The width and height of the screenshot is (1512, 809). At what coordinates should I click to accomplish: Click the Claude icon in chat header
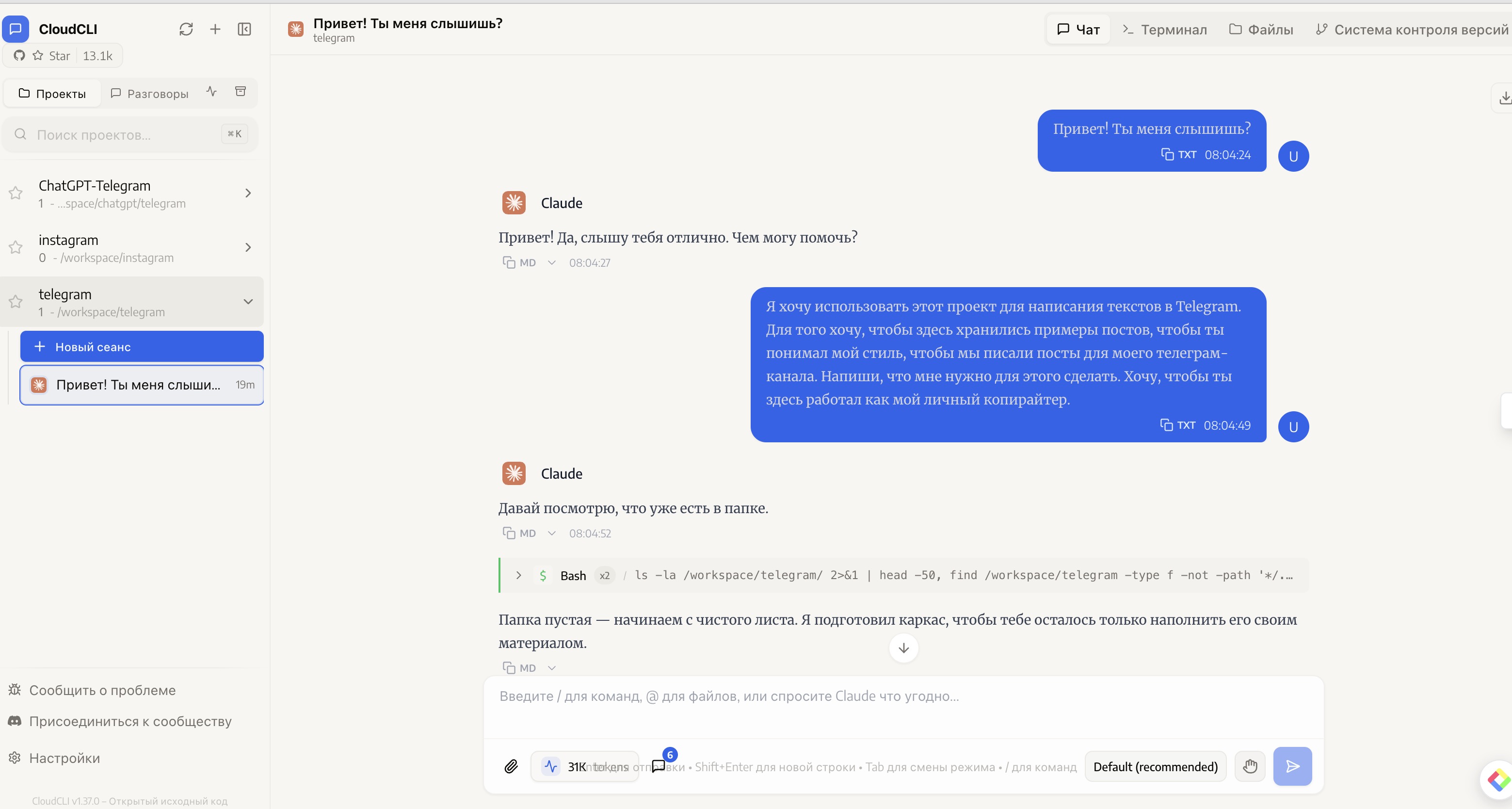tap(296, 29)
